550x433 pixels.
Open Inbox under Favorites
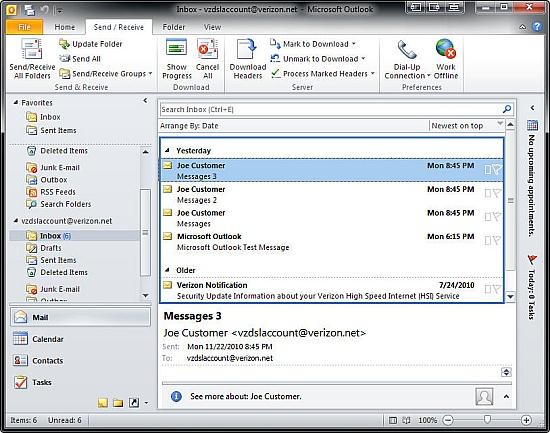point(43,117)
